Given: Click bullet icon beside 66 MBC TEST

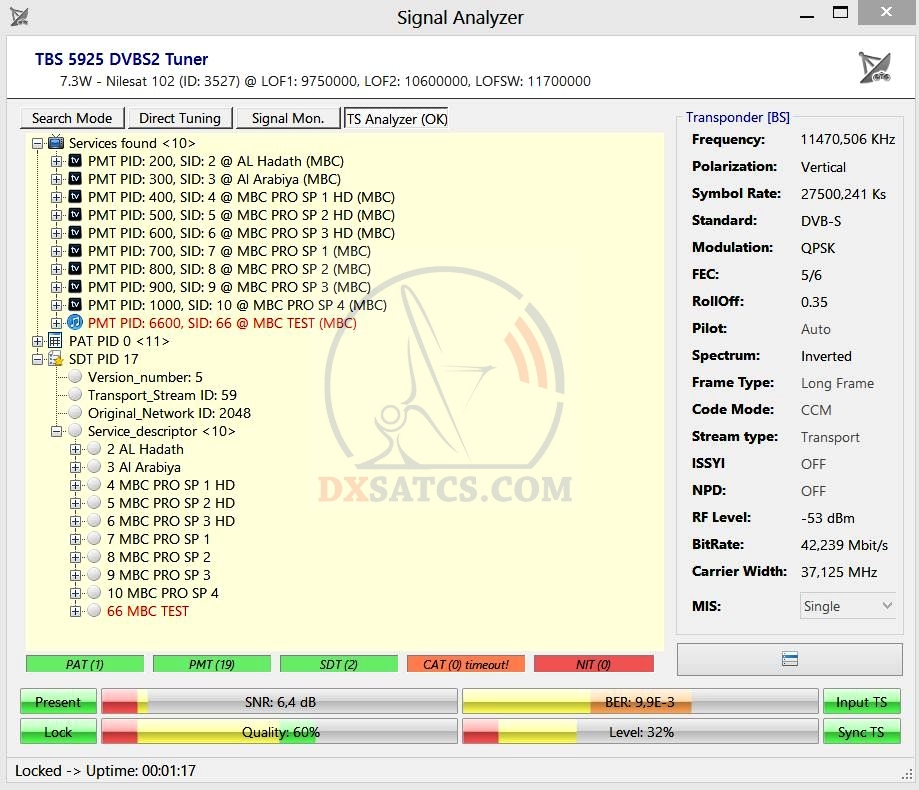Looking at the screenshot, I should [x=94, y=611].
